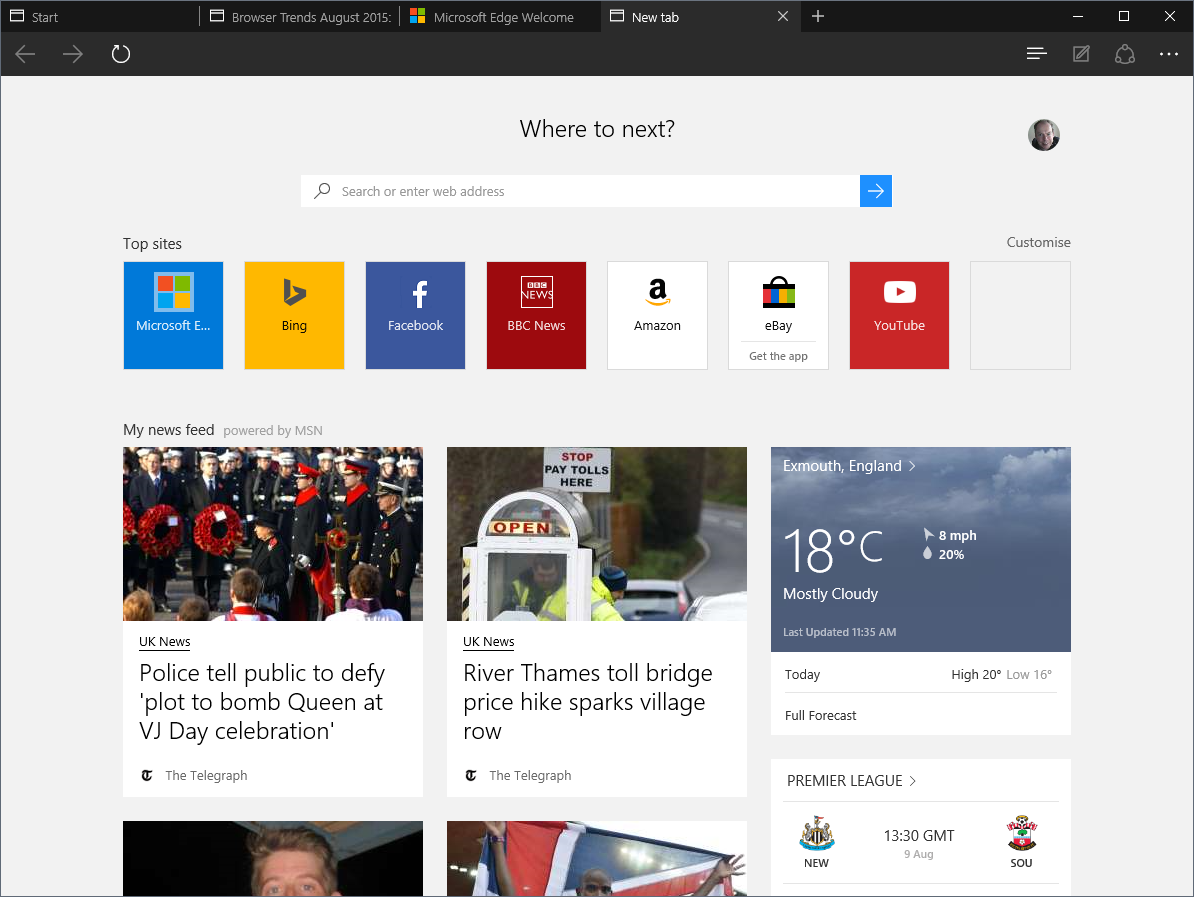Open YouTube from Top sites

pyautogui.click(x=899, y=315)
